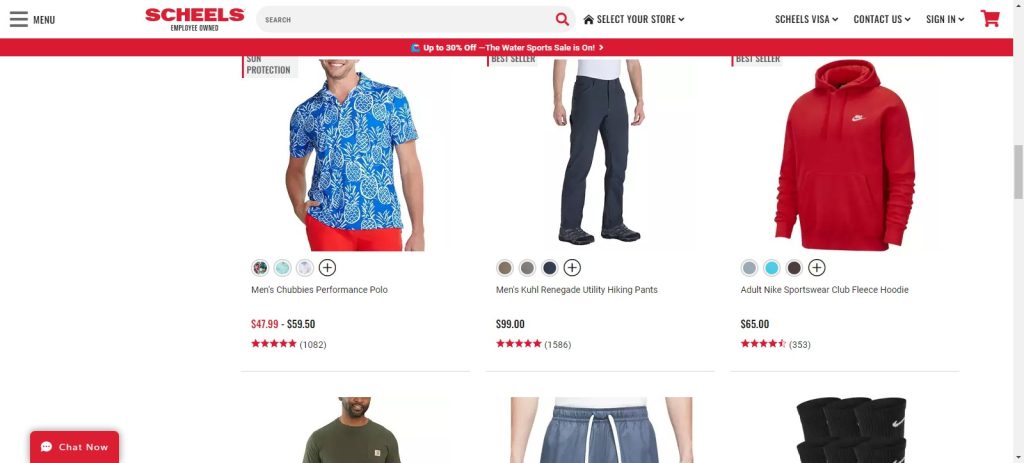Click into the search input field
The image size is (1024, 463).
(405, 20)
